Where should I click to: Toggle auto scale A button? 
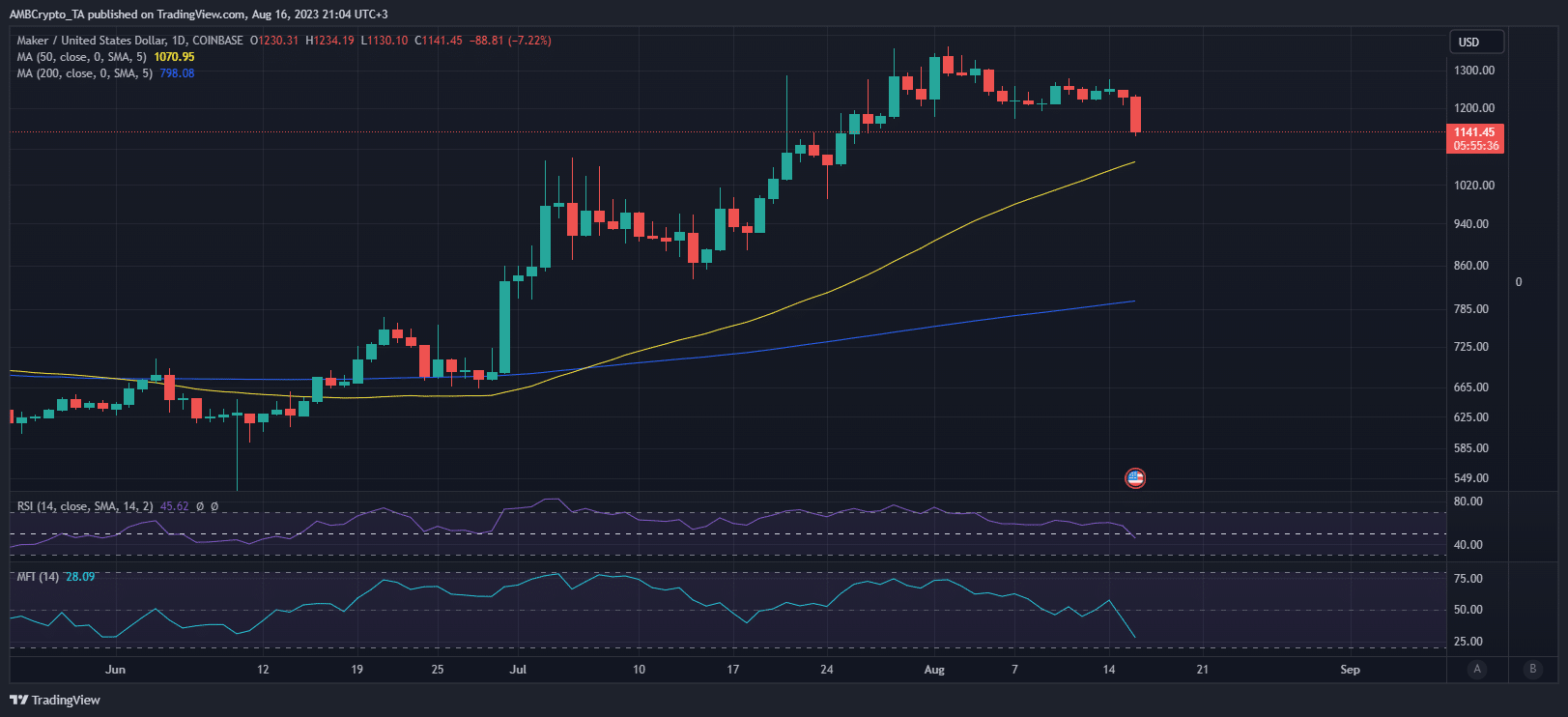(x=1477, y=669)
